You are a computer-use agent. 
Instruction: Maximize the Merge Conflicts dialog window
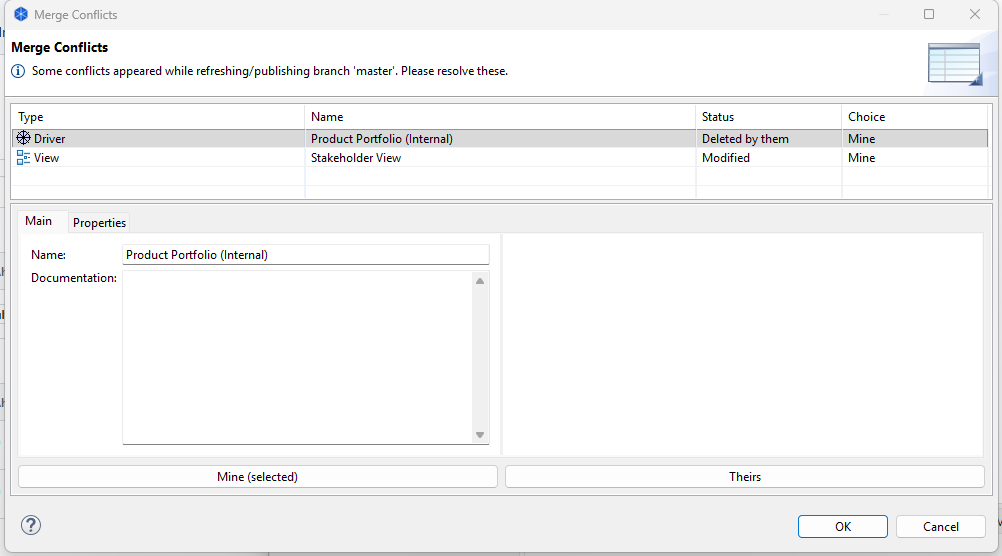pyautogui.click(x=929, y=15)
